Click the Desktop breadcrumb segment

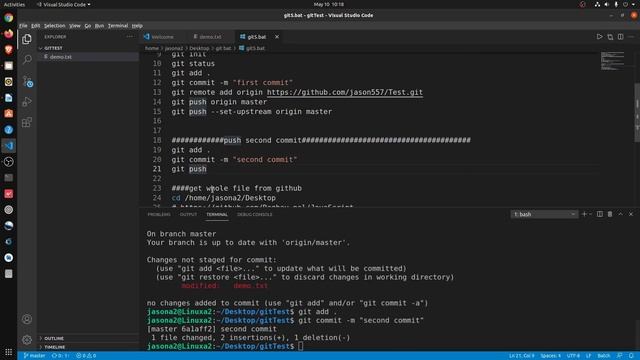199,48
